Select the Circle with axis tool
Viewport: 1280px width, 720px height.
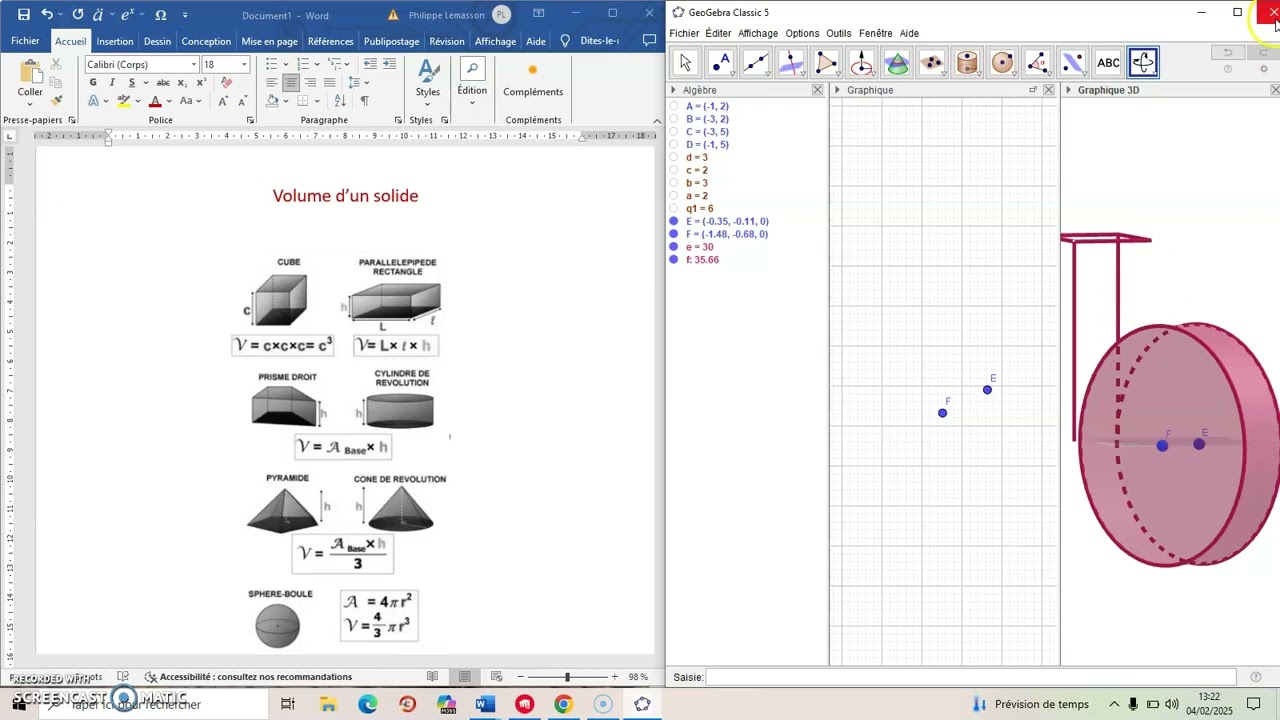coord(862,63)
